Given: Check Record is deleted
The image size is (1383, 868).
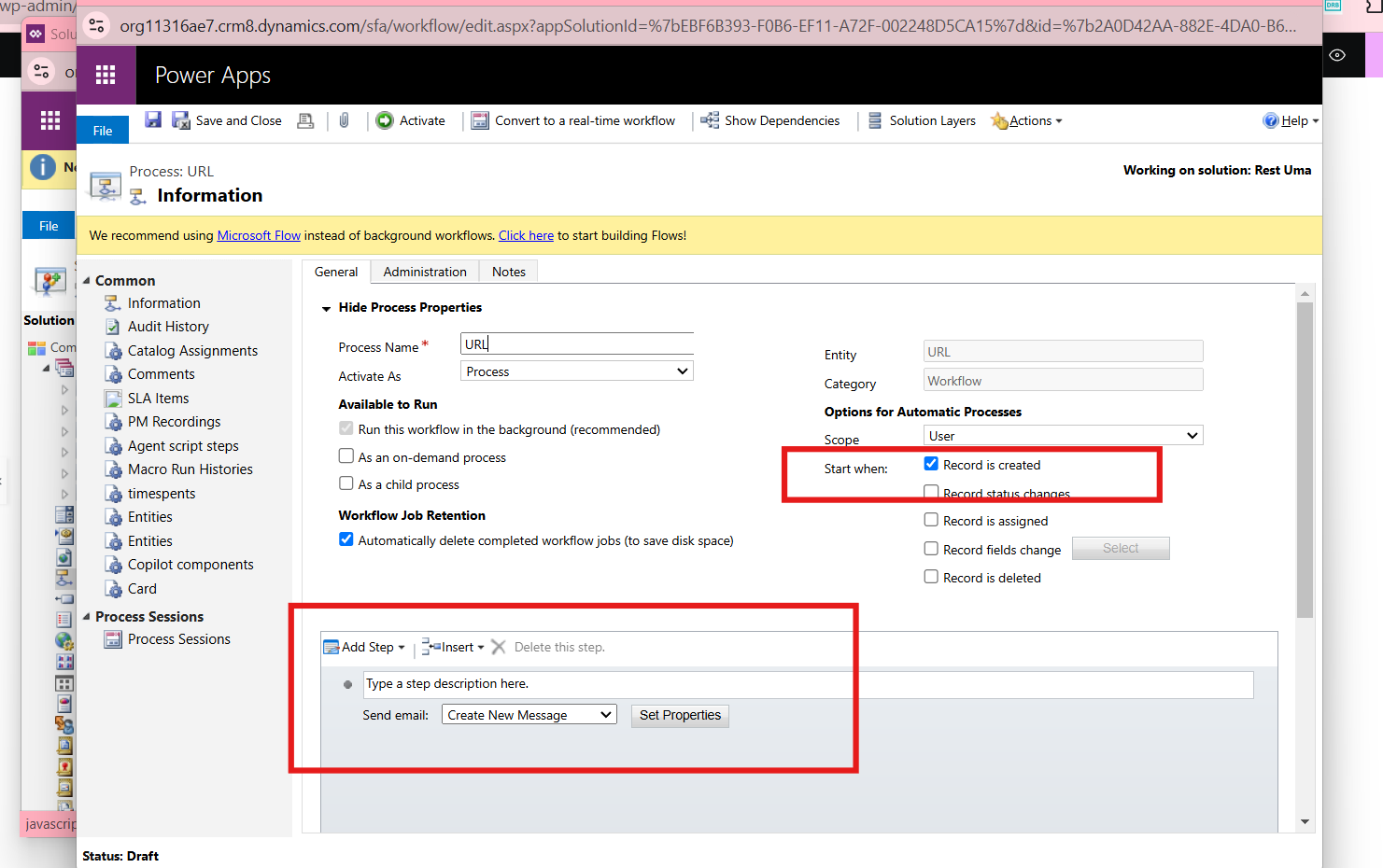Looking at the screenshot, I should [931, 577].
